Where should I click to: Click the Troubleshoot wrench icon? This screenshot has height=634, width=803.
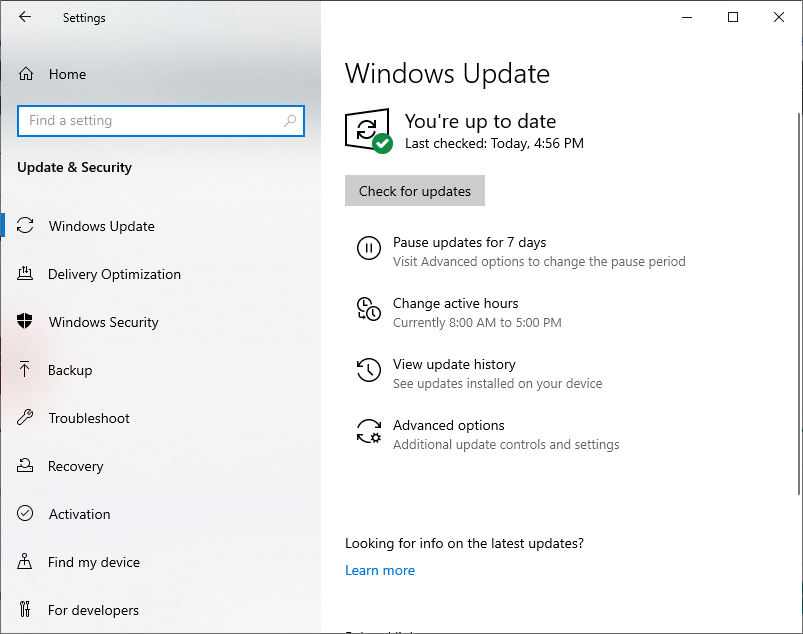[25, 417]
